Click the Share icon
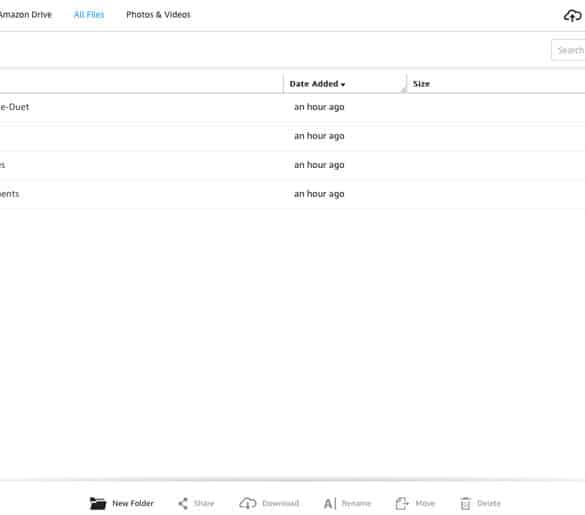The image size is (585, 515). click(x=183, y=503)
